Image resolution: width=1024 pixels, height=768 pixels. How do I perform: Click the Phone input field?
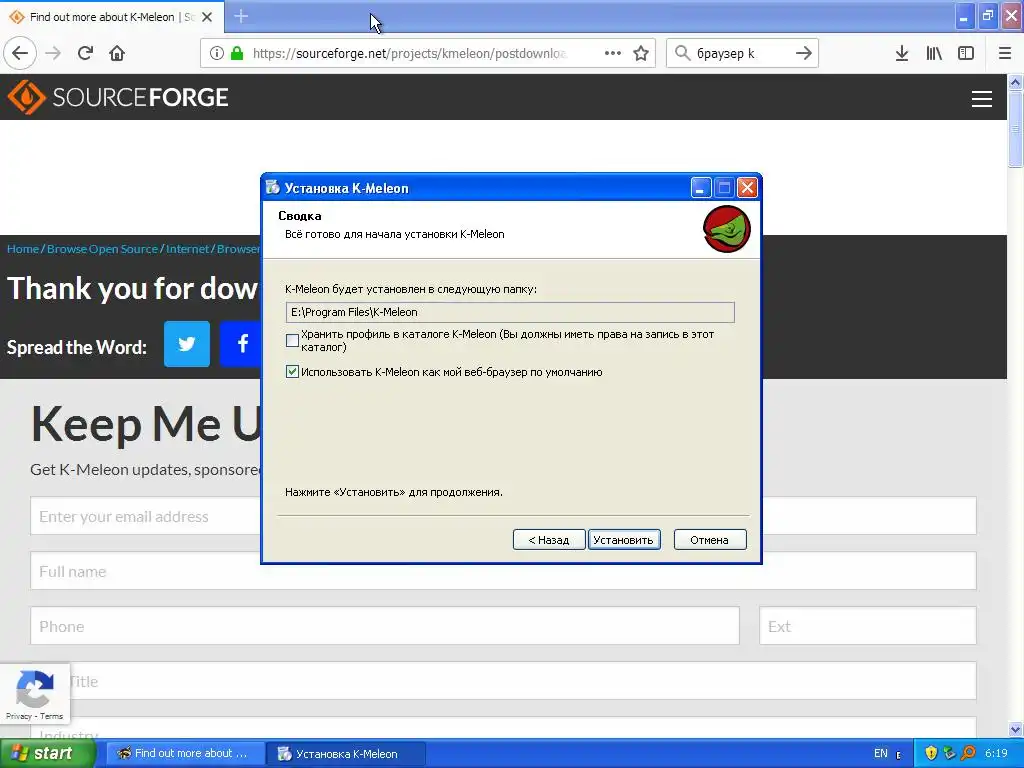point(385,626)
